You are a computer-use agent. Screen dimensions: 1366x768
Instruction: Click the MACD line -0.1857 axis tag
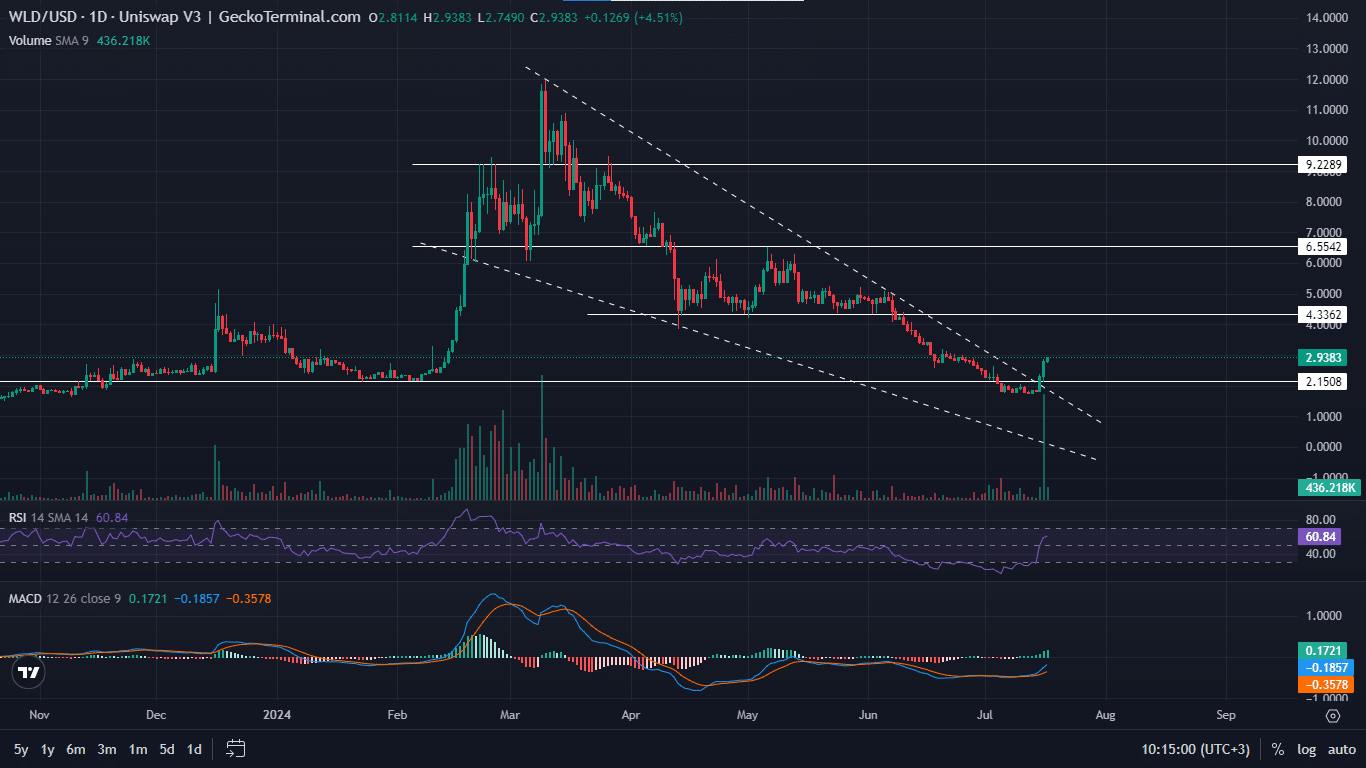[x=1327, y=667]
